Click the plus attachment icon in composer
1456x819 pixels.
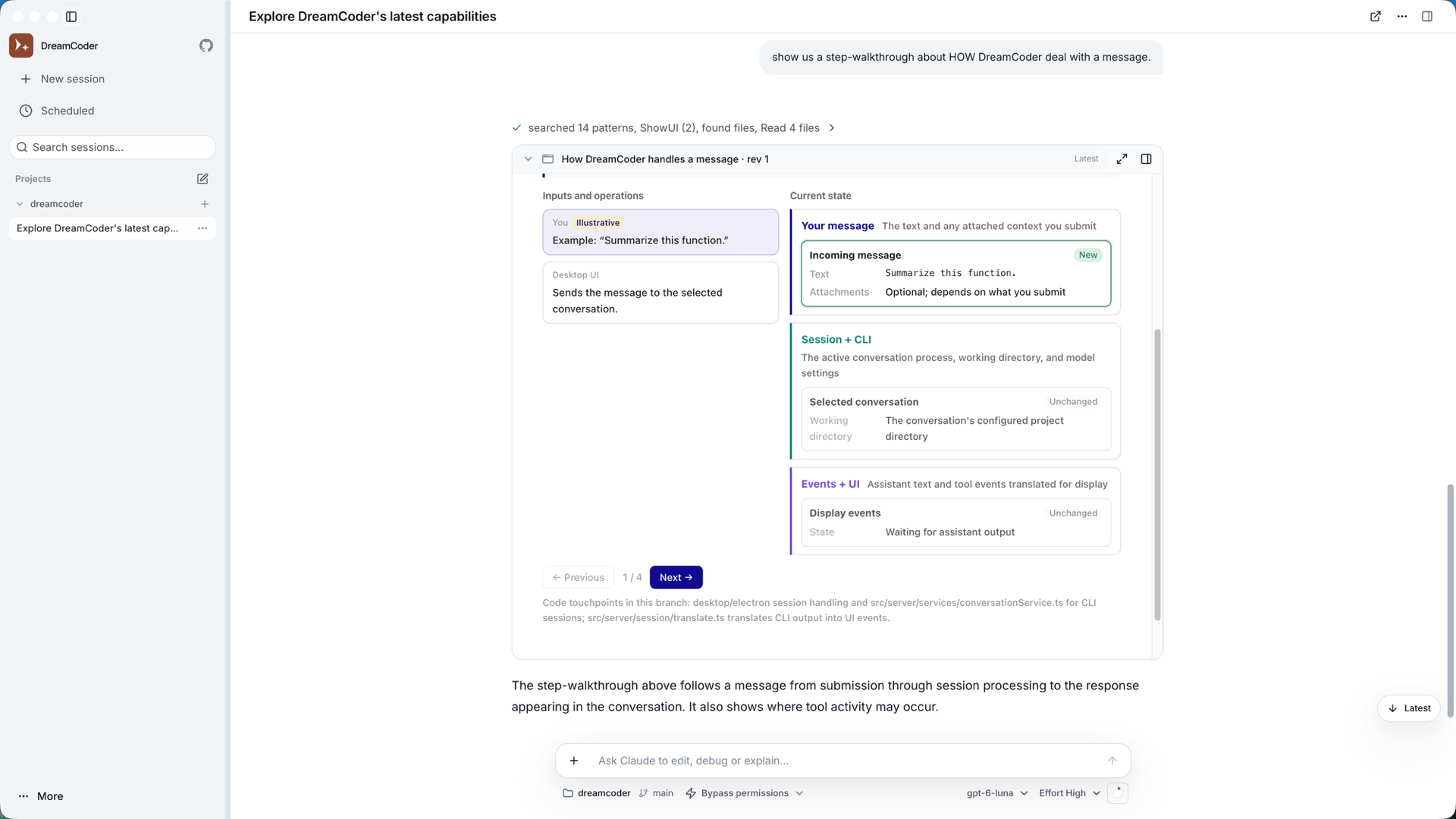tap(574, 761)
